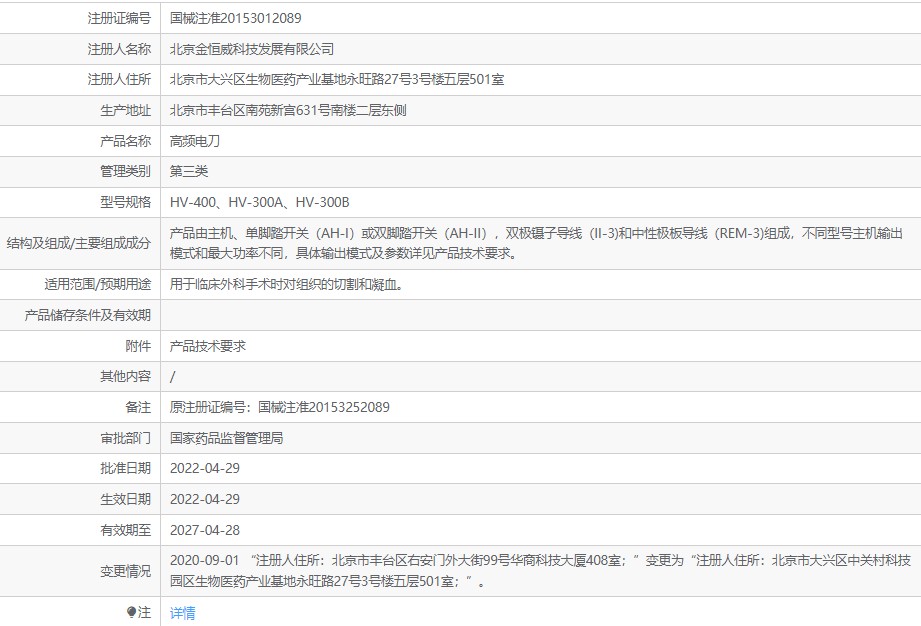
Task: Select remark 原注册证编号：国械注准20153252089
Action: point(280,407)
